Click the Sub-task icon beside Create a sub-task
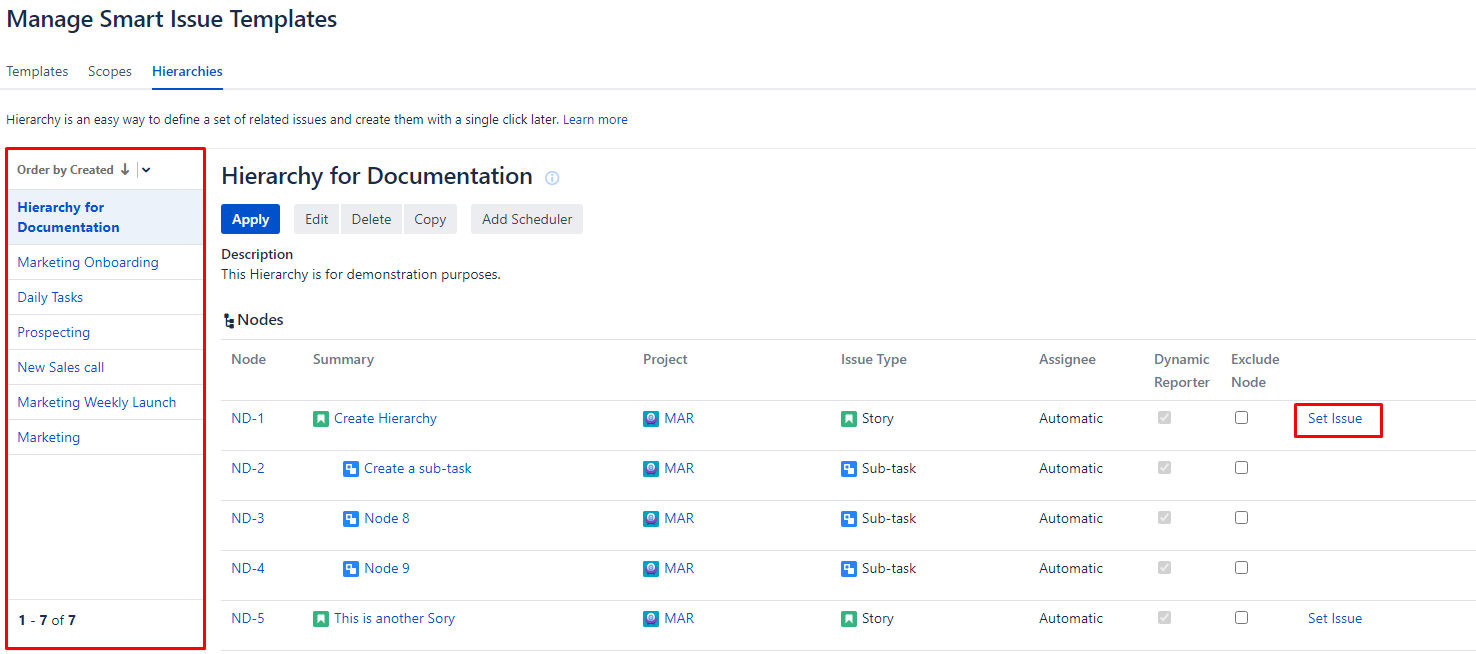 click(x=350, y=469)
